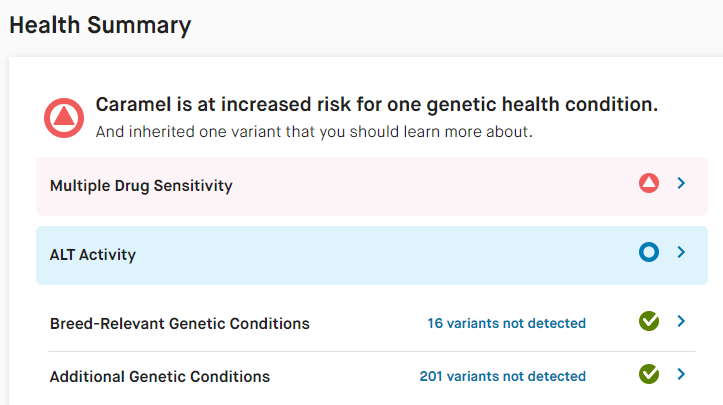Click green checkmark for Additional Genetic Conditions
723x405 pixels.
pos(649,375)
